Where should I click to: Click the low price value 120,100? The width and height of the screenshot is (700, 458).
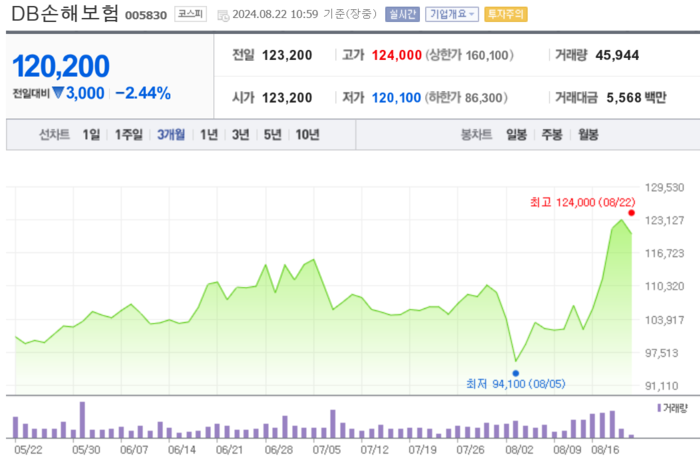coord(396,97)
